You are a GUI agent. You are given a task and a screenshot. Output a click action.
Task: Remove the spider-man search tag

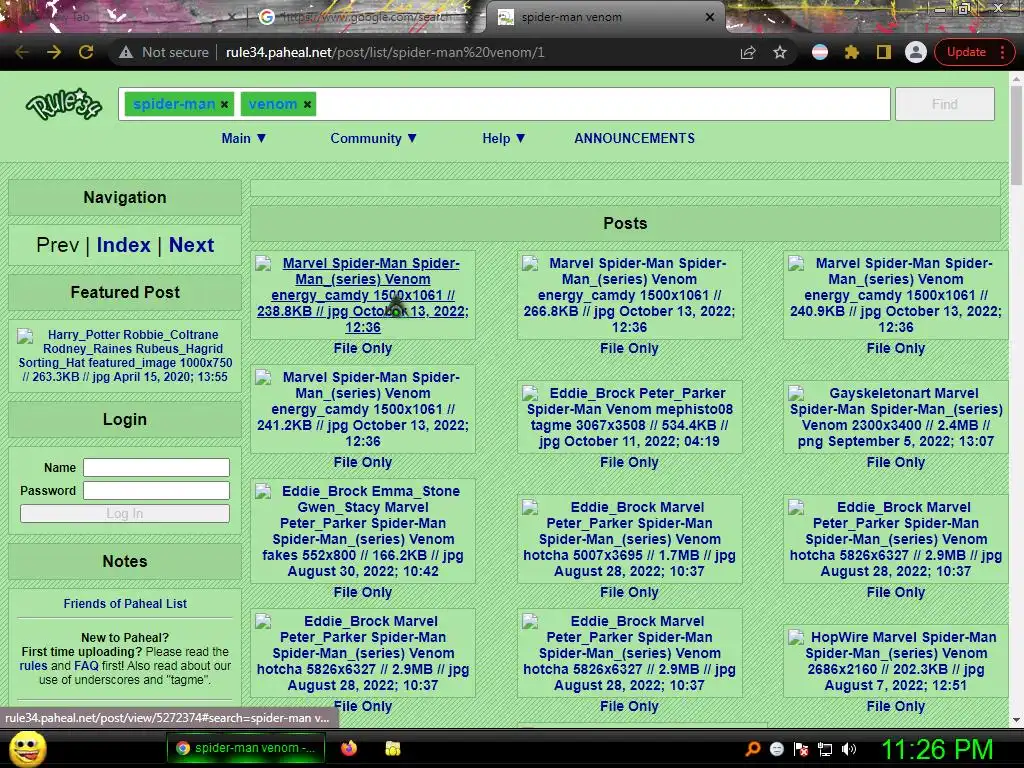(x=224, y=104)
